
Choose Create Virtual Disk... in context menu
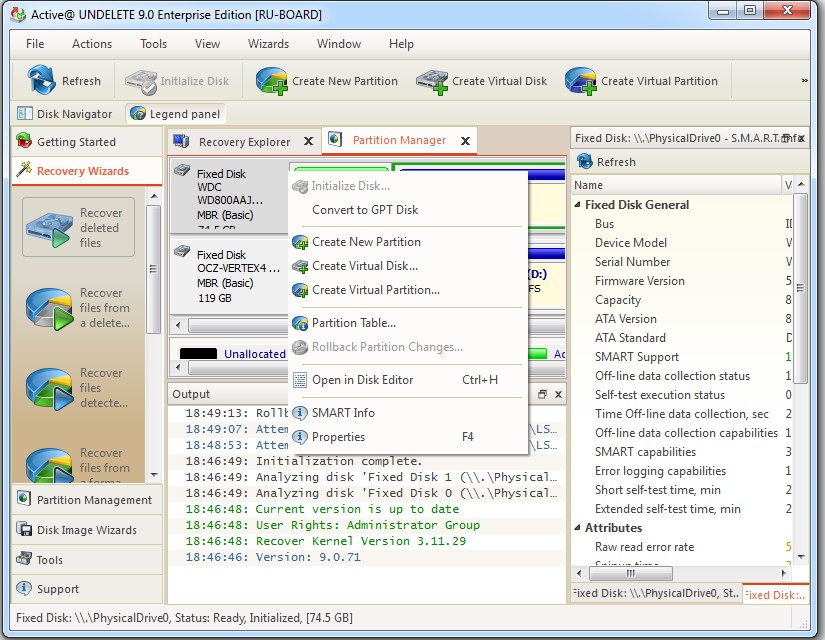pyautogui.click(x=408, y=266)
